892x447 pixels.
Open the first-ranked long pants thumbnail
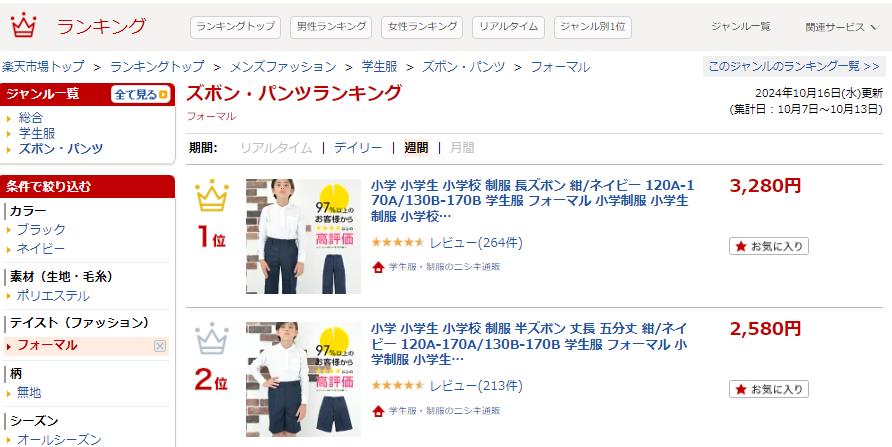(303, 237)
